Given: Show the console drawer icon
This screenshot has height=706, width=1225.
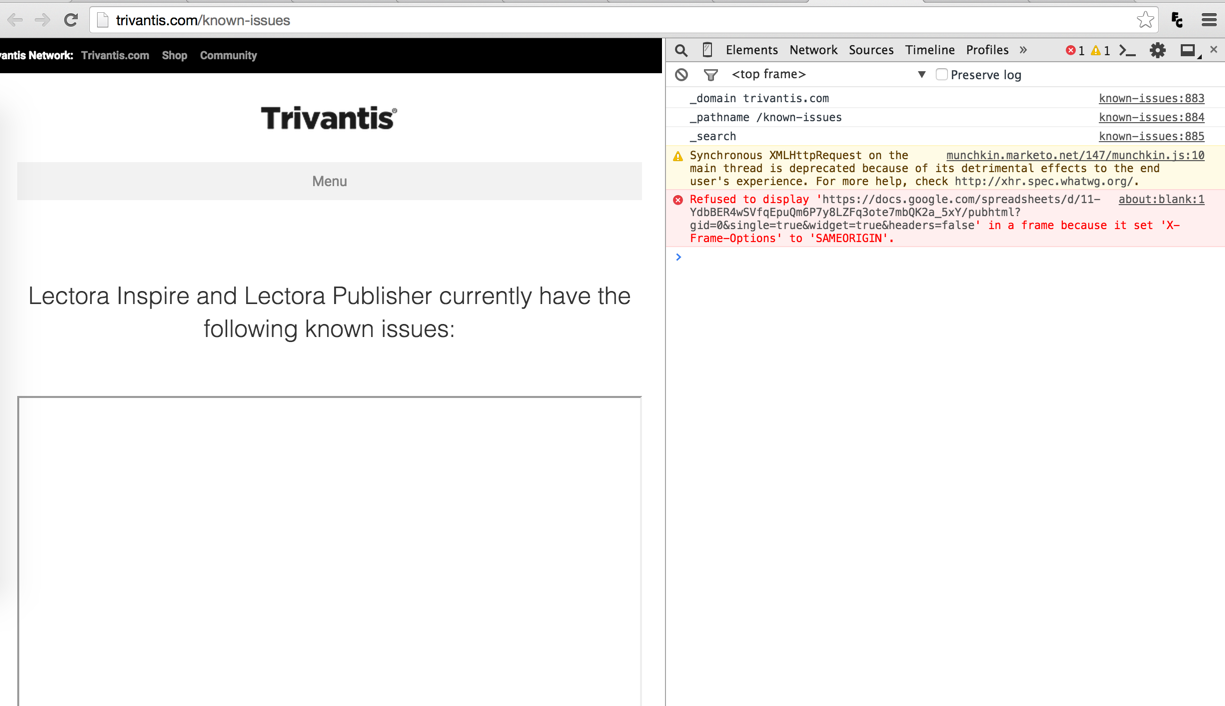Looking at the screenshot, I should 1128,50.
